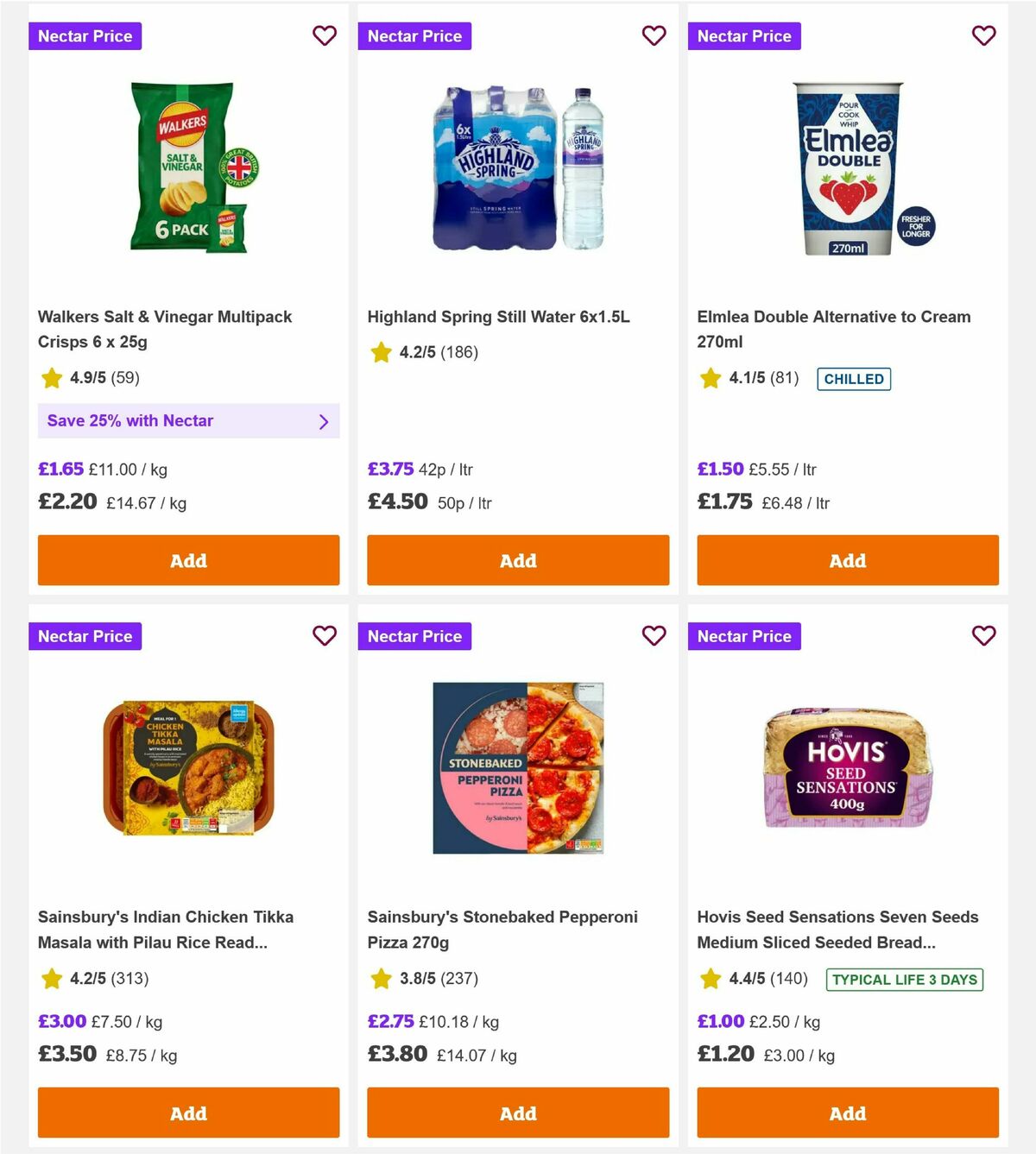Select the Hovis Seed Sensations bread title
The image size is (1036, 1154).
tap(836, 930)
